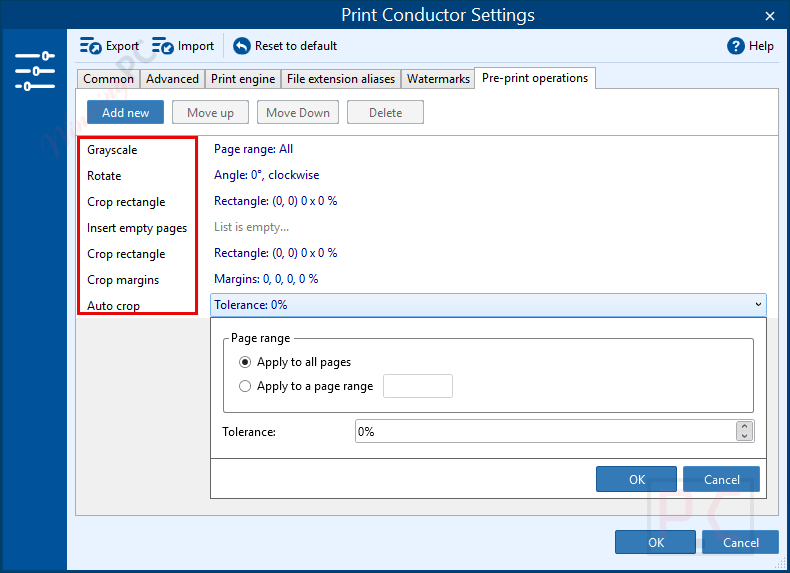Switch to the Common tab
The height and width of the screenshot is (573, 790).
tap(108, 79)
